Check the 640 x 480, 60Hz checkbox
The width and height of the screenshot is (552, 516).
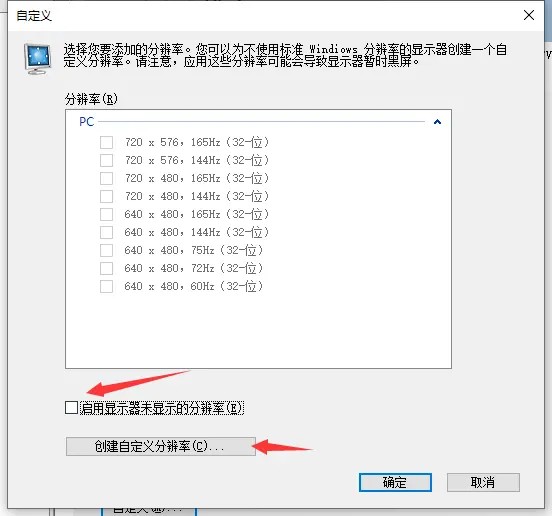(x=106, y=286)
